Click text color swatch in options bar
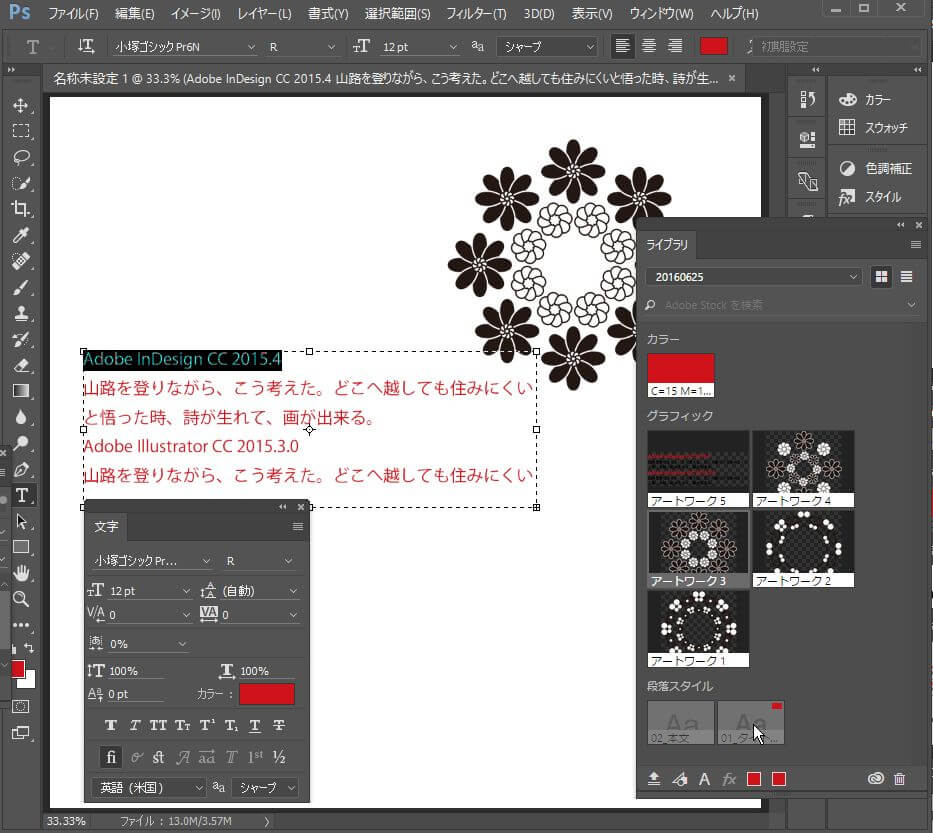 pyautogui.click(x=714, y=46)
